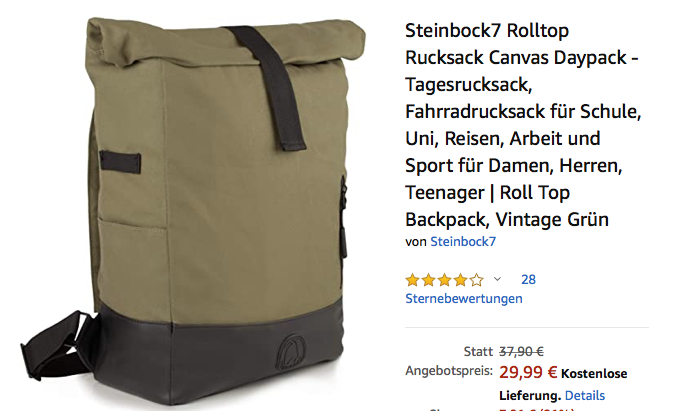Click the four-star rating icons

pyautogui.click(x=444, y=280)
